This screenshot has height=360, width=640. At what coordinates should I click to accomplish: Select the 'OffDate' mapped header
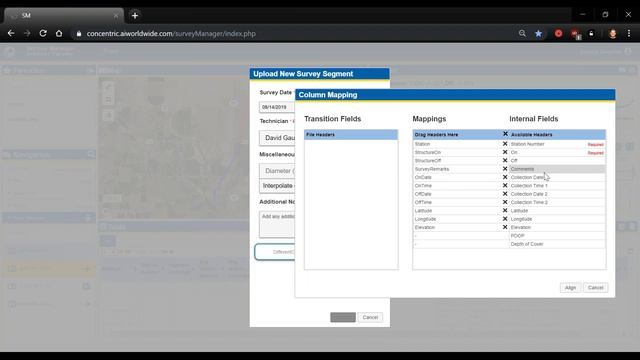[x=423, y=194]
